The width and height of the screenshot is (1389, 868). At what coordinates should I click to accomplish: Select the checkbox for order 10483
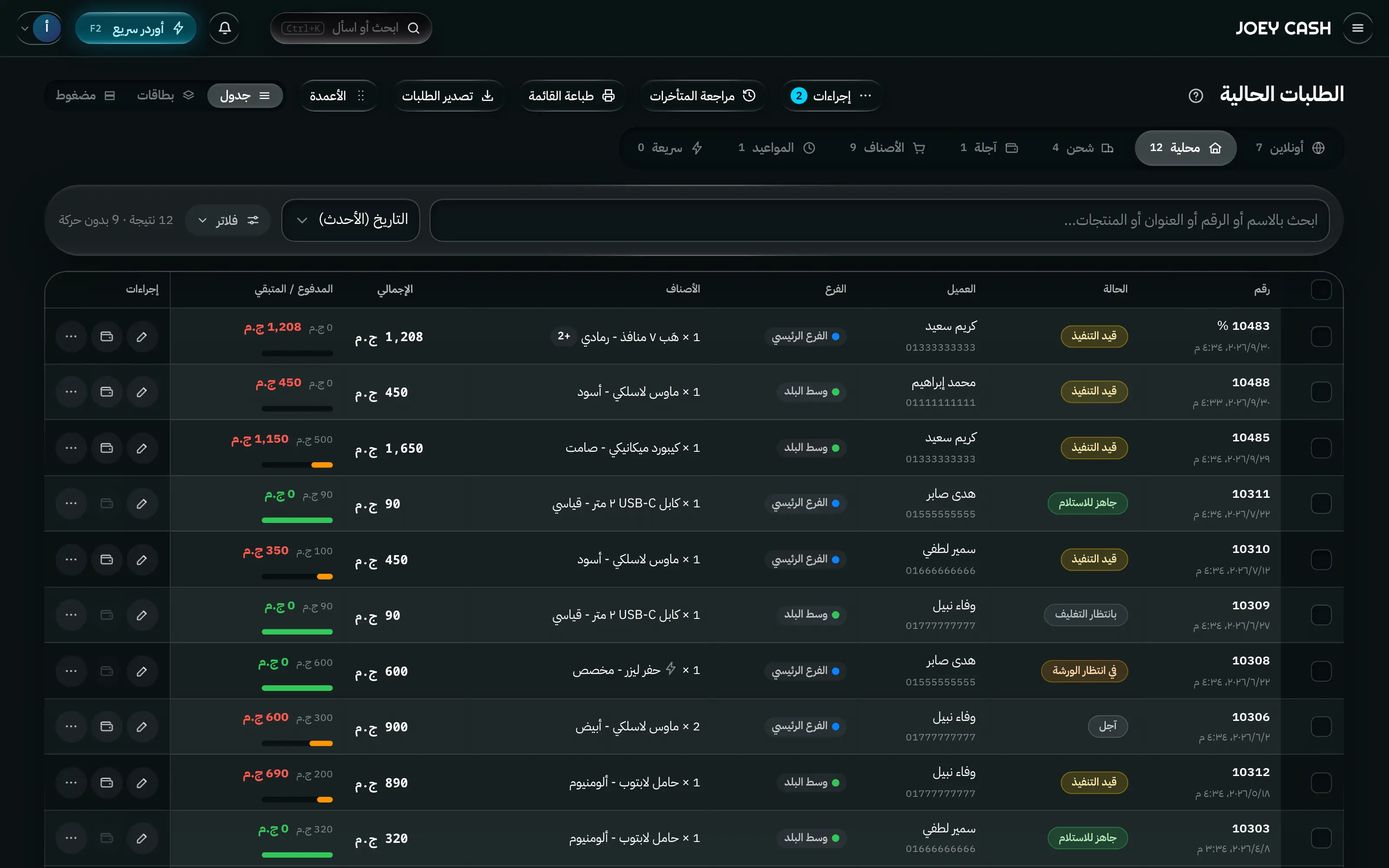pos(1321,336)
